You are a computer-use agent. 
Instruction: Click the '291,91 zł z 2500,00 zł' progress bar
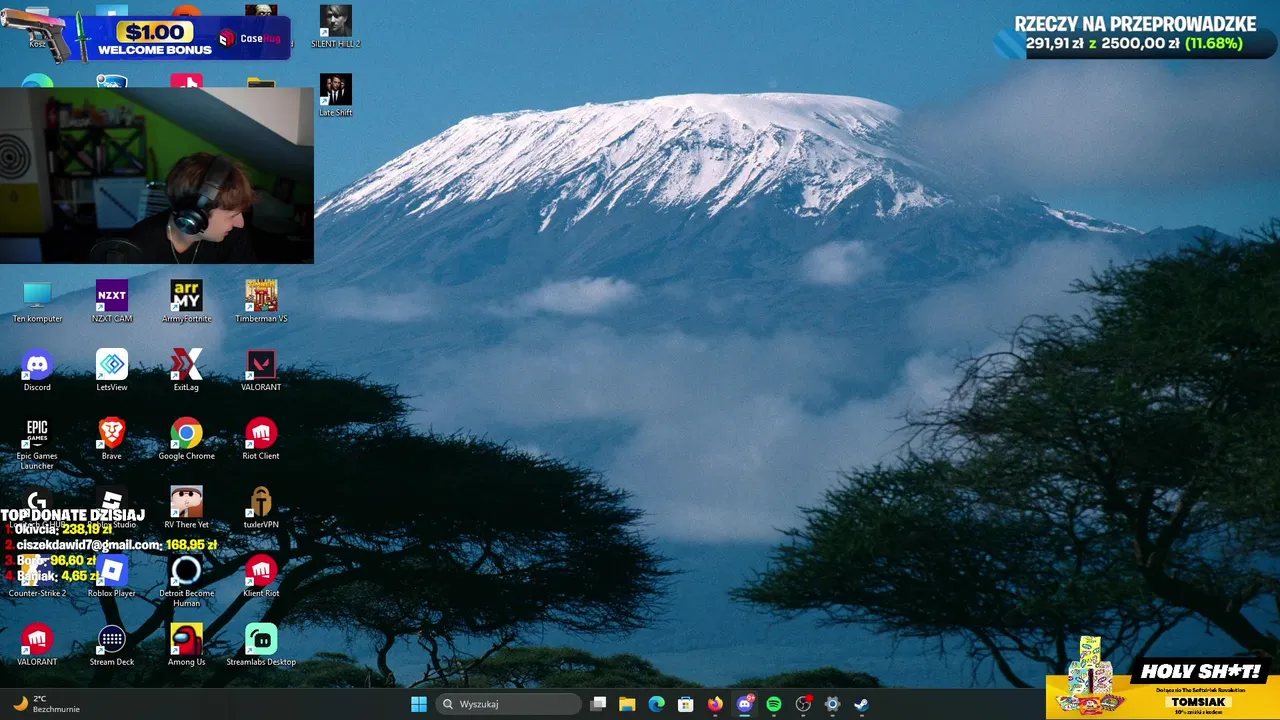pos(1134,44)
